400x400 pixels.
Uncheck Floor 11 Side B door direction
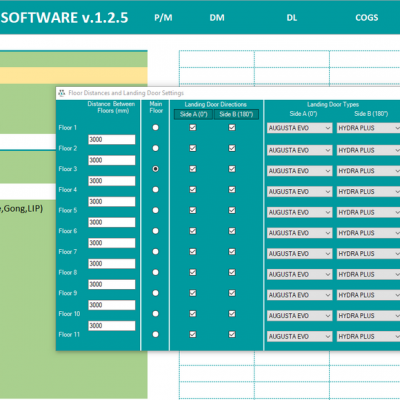click(232, 334)
